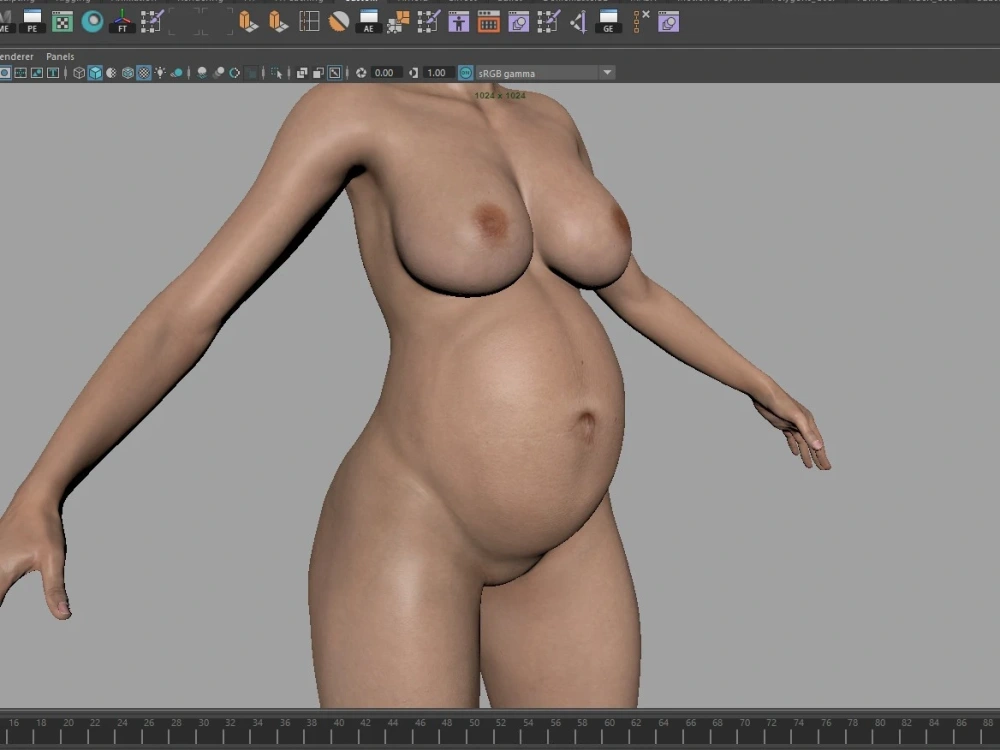Click the isolate select cursor icon
Screen dimensions: 1000x750
coord(276,73)
